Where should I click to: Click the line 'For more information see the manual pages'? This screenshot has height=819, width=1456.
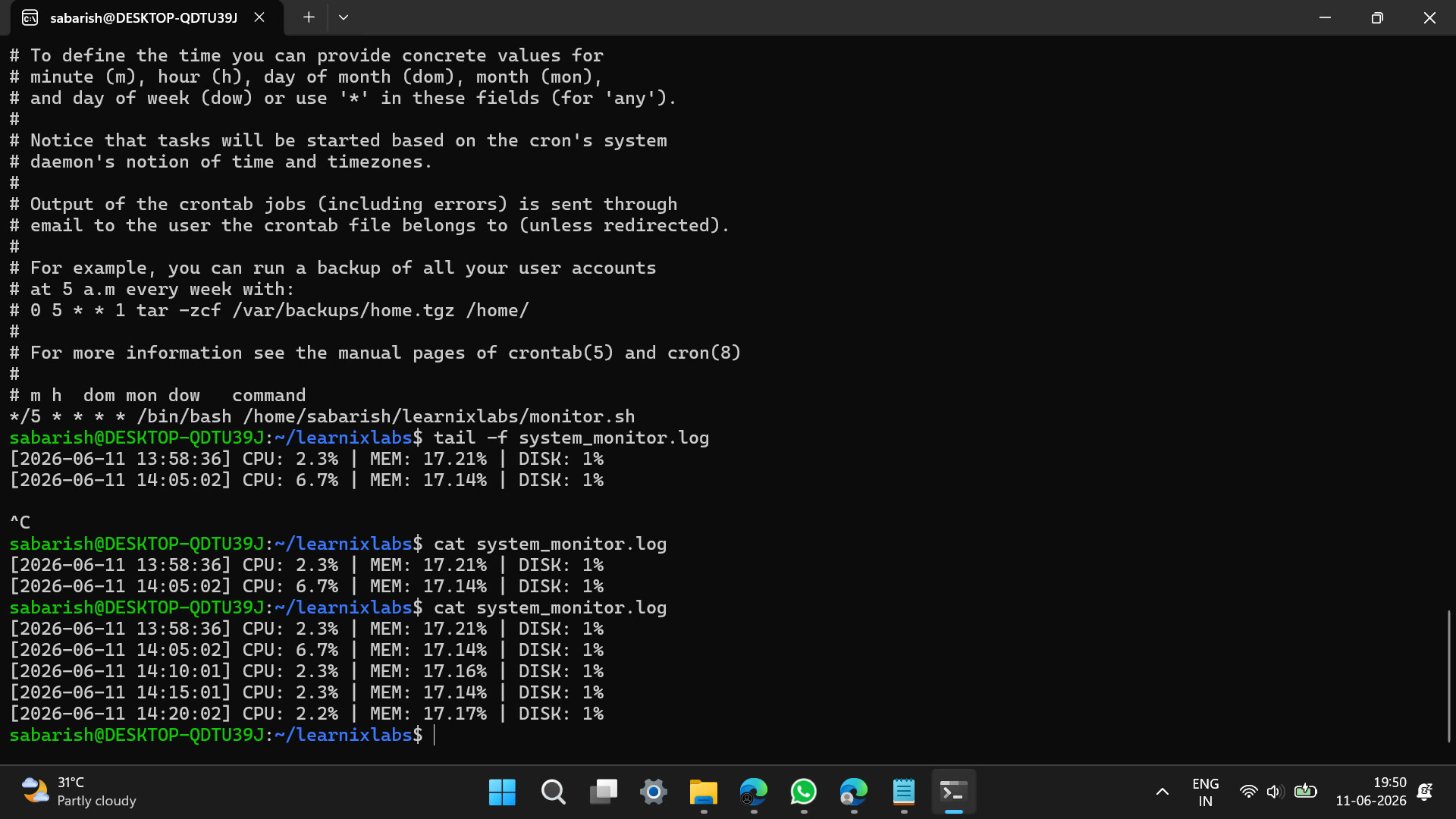tap(375, 353)
